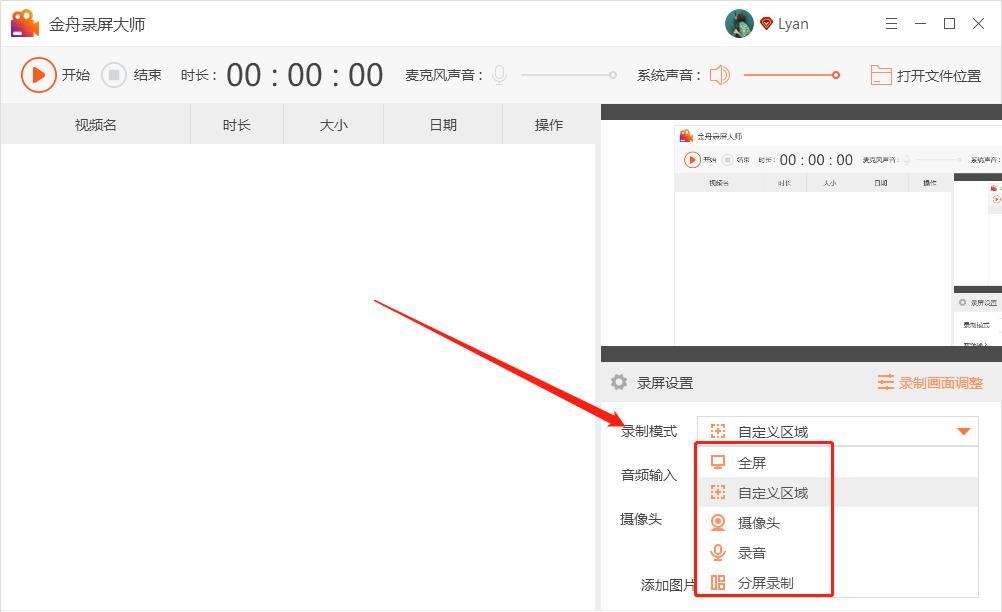Image resolution: width=1002 pixels, height=612 pixels.
Task: Click the Lyan account avatar
Action: click(739, 22)
